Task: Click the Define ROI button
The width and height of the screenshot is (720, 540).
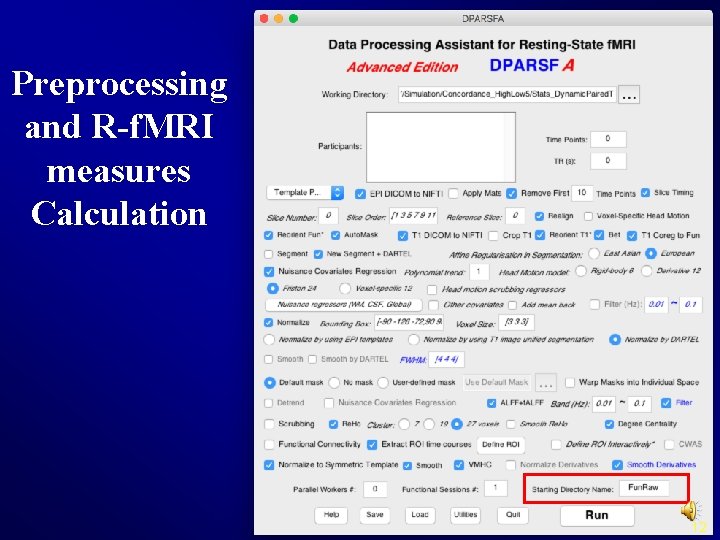Action: click(501, 444)
